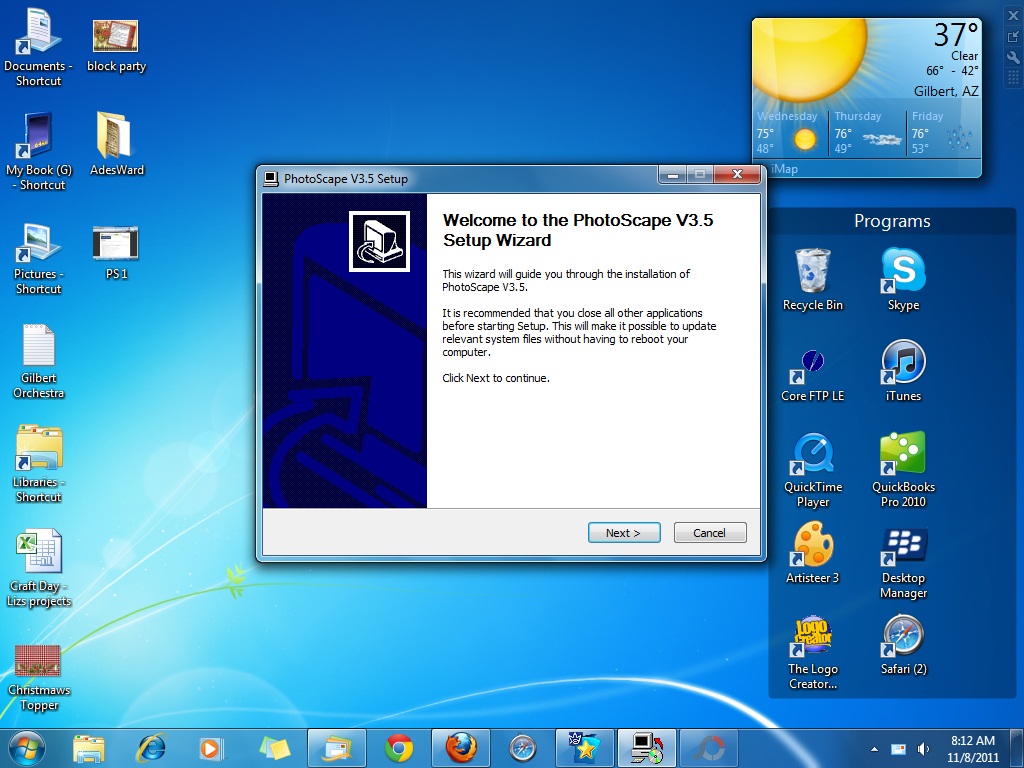Switch to Firefox in the taskbar

[460, 748]
